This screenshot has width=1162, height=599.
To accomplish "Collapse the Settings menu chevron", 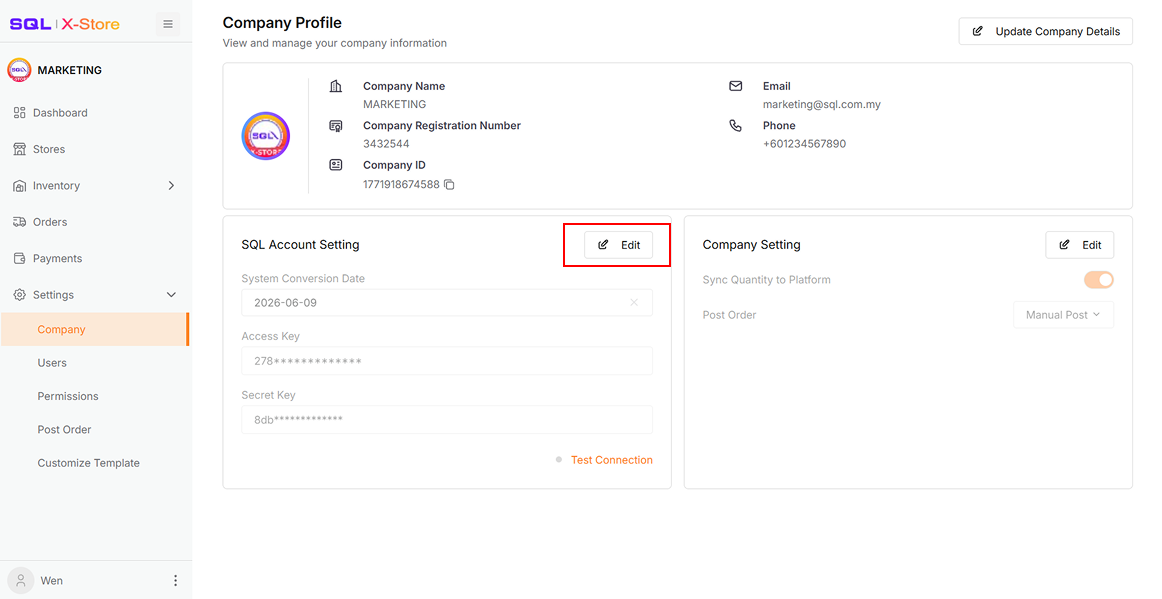I will tap(171, 295).
